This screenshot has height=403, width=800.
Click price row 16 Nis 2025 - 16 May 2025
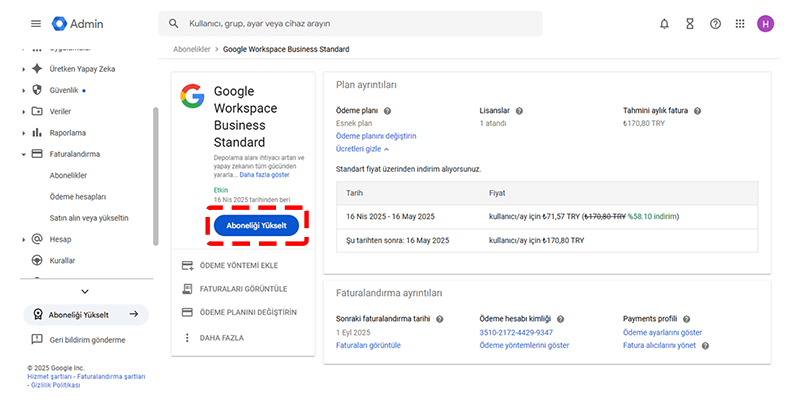pos(547,217)
